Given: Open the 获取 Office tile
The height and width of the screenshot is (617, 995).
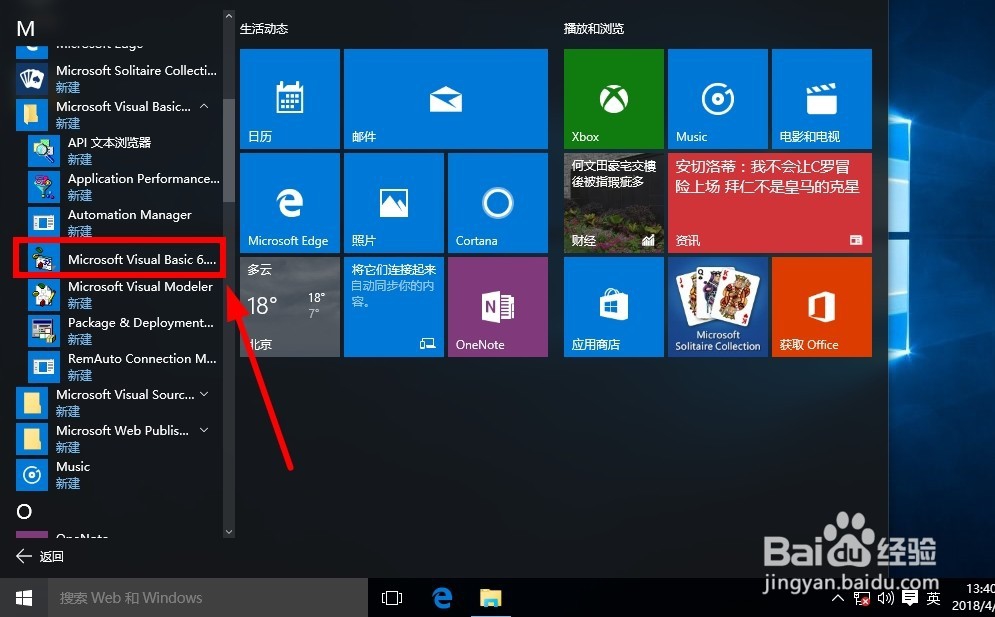Looking at the screenshot, I should (822, 307).
